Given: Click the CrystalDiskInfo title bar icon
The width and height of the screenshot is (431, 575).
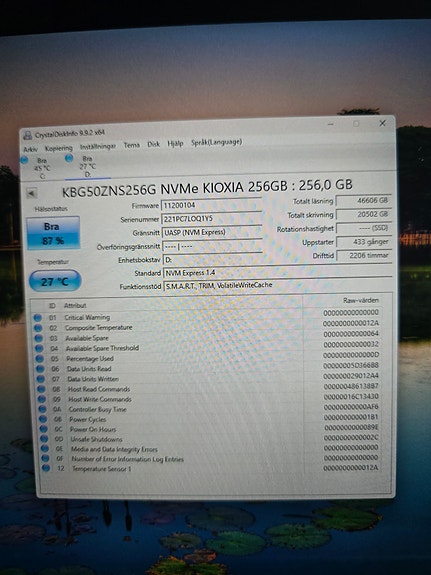Looking at the screenshot, I should [28, 135].
